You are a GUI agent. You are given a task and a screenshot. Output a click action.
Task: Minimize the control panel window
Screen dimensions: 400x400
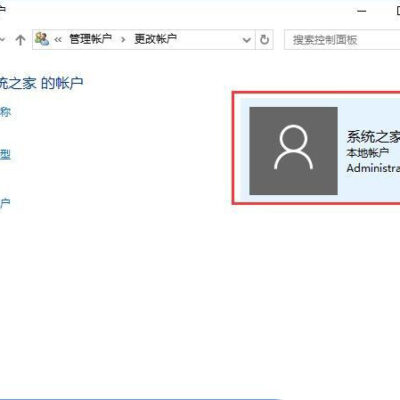[x=362, y=11]
